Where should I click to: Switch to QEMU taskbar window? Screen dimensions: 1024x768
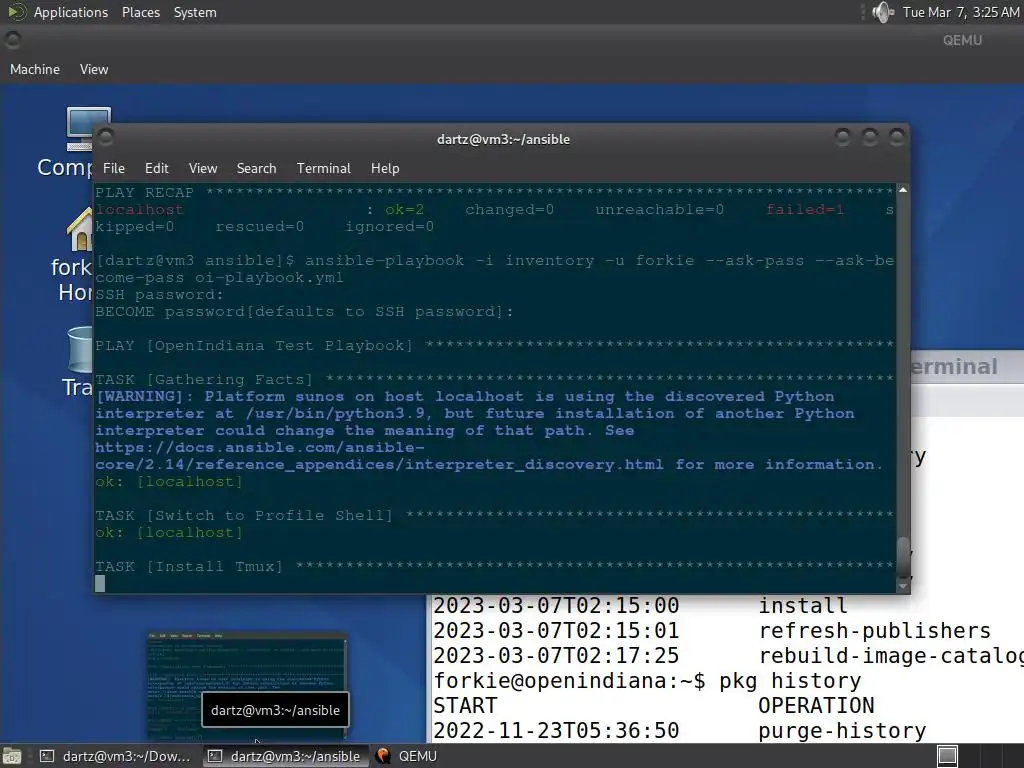click(x=408, y=756)
